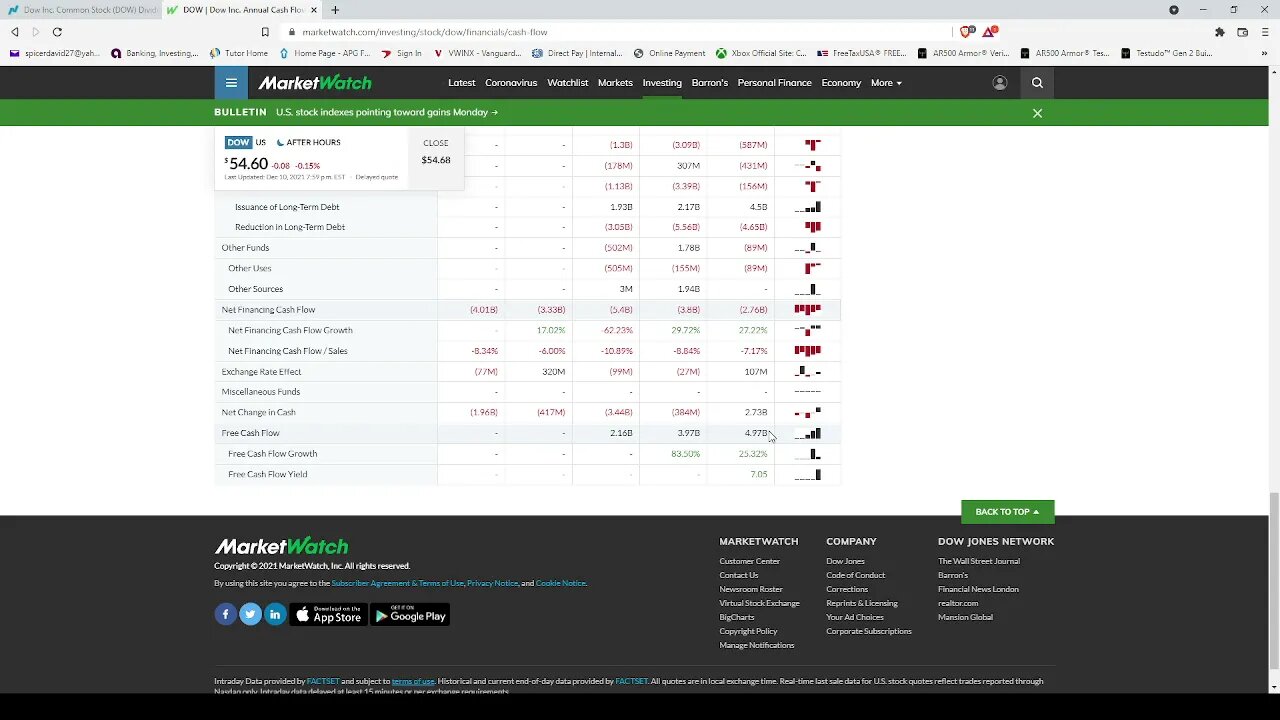Viewport: 1280px width, 720px height.
Task: Click the 4.97B free cash flow value
Action: click(756, 433)
